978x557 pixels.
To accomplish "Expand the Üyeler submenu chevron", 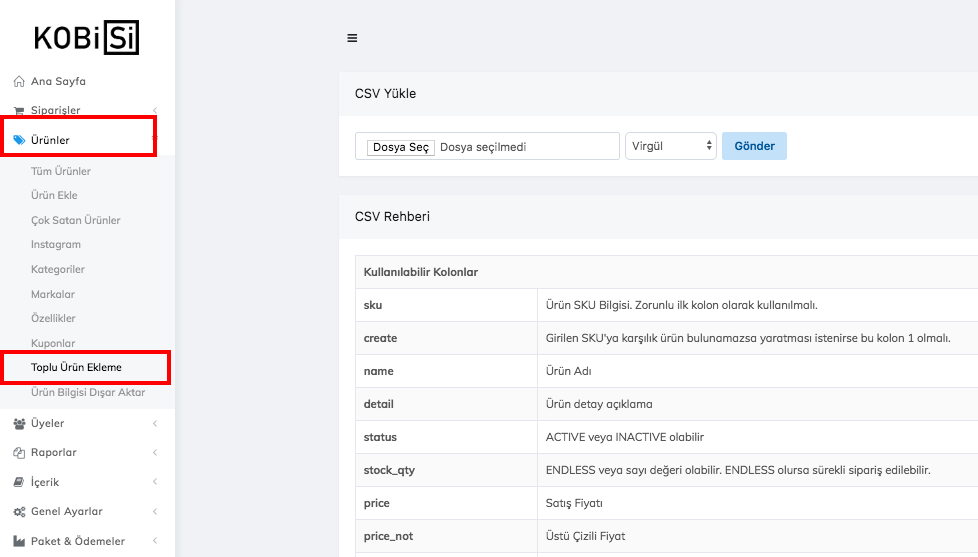I will tap(154, 424).
